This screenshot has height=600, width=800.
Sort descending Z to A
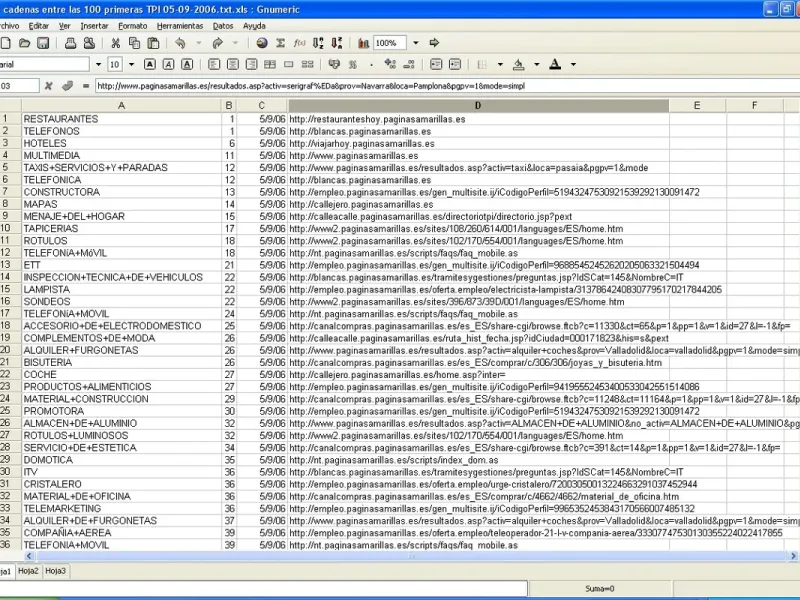[x=337, y=43]
